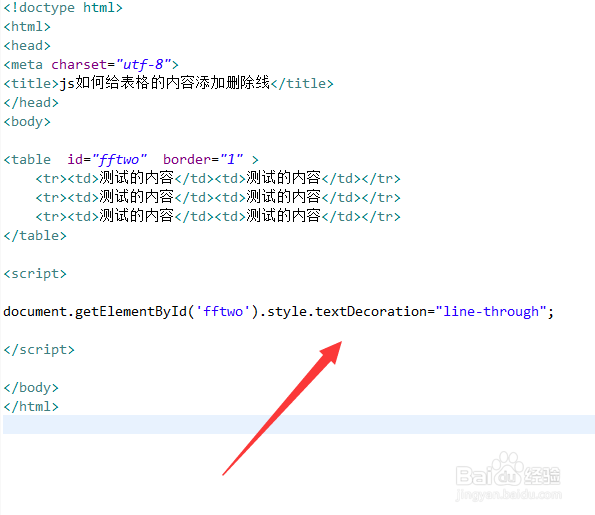Click the closing </script> tag
Image resolution: width=595 pixels, height=515 pixels.
coord(39,350)
